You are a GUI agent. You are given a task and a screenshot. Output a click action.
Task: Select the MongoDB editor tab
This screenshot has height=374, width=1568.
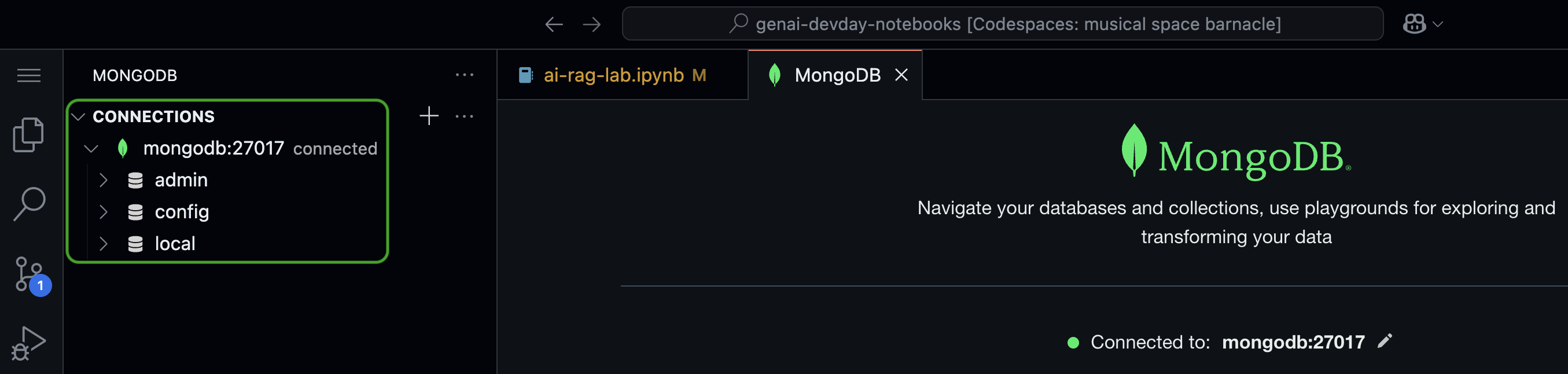pyautogui.click(x=826, y=75)
